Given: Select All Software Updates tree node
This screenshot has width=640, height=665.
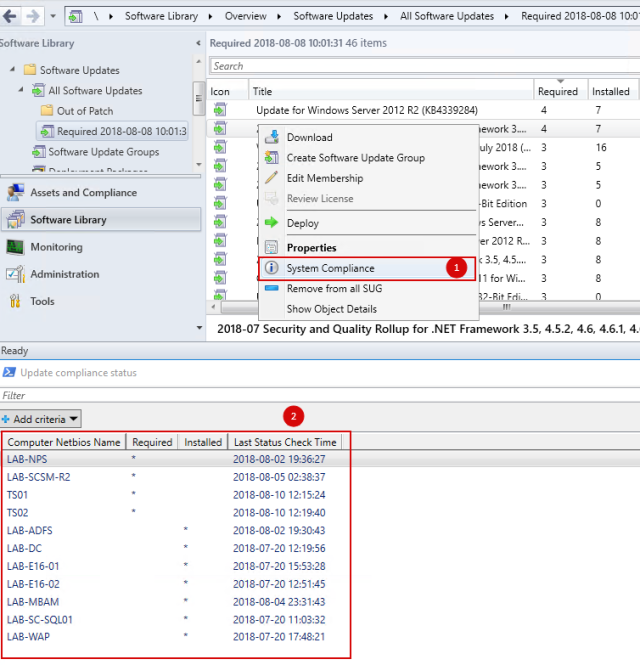Looking at the screenshot, I should [95, 90].
